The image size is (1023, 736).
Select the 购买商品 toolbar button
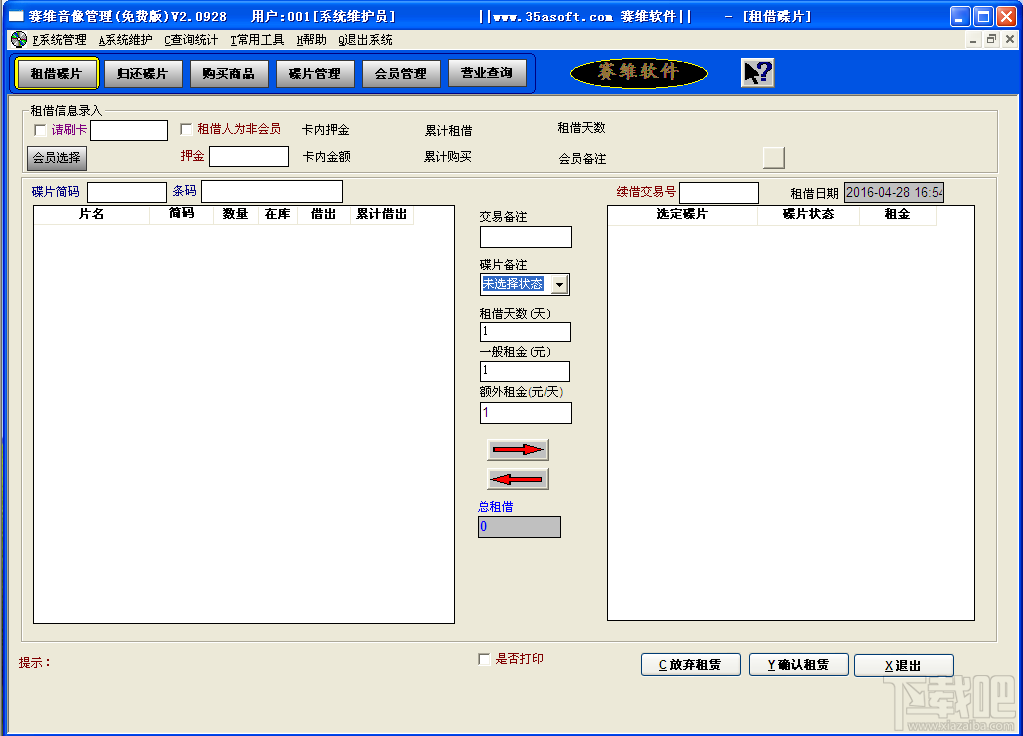tap(228, 73)
